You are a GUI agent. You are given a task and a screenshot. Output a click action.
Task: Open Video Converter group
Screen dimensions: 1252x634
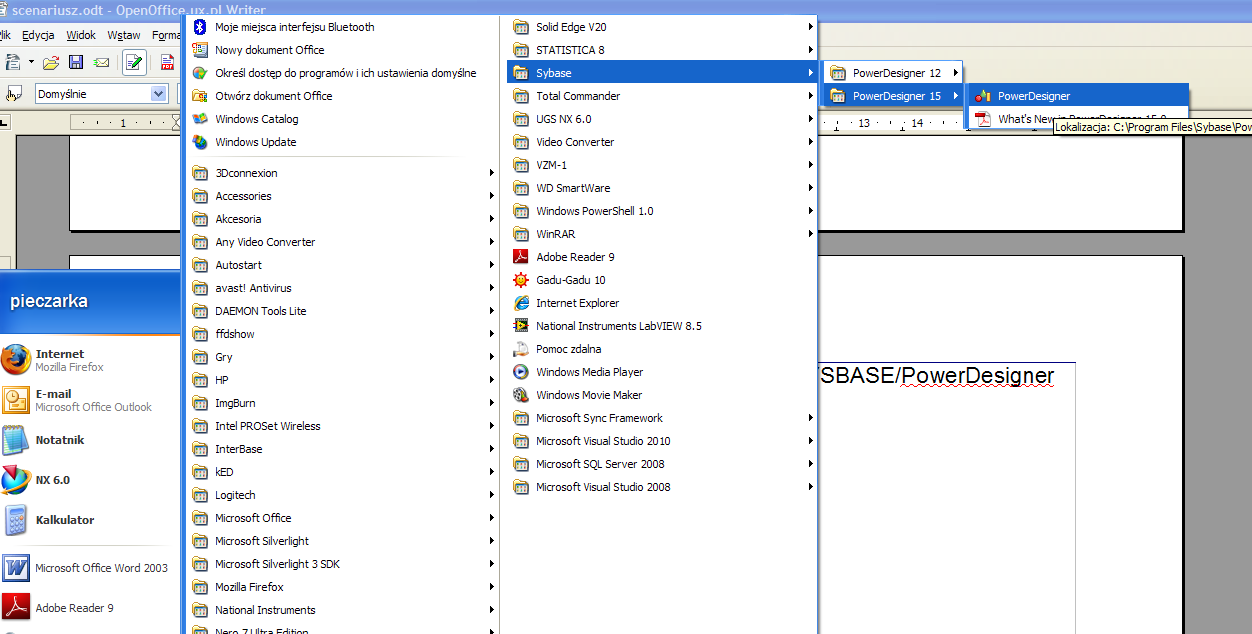coord(661,142)
